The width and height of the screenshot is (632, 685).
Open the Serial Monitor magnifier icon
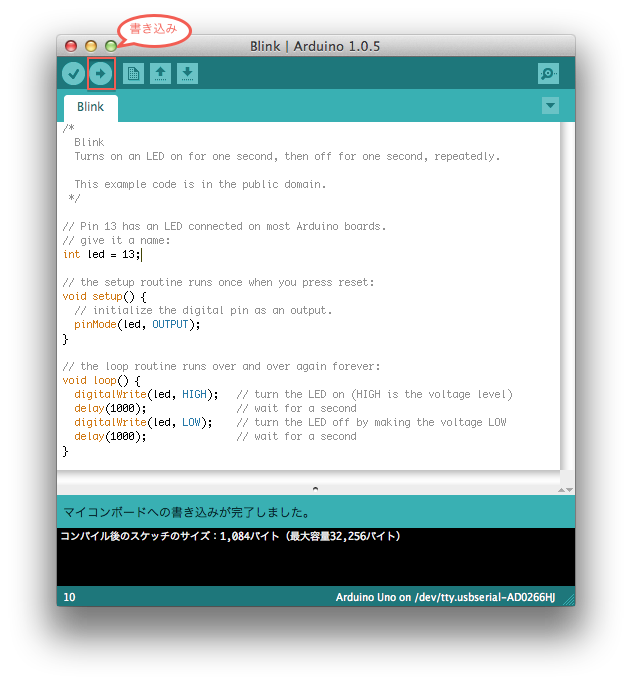pos(548,73)
